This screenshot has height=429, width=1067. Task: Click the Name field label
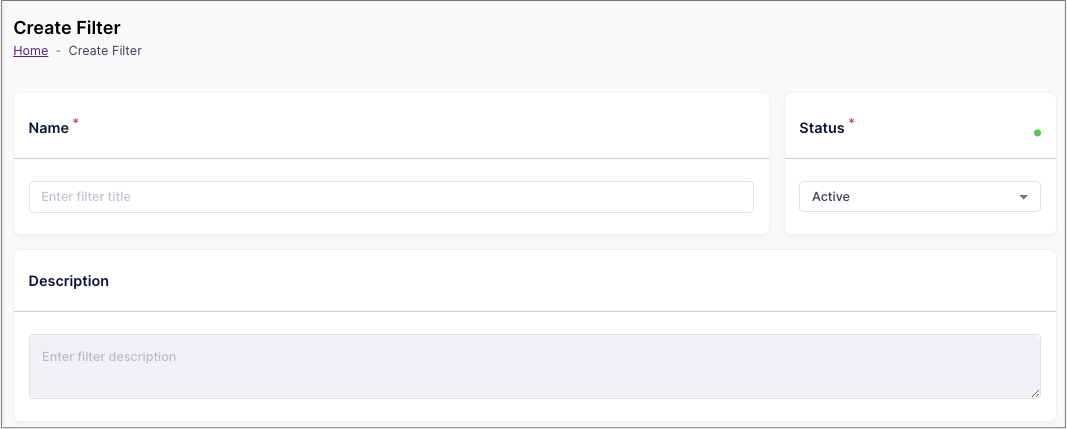tap(49, 128)
